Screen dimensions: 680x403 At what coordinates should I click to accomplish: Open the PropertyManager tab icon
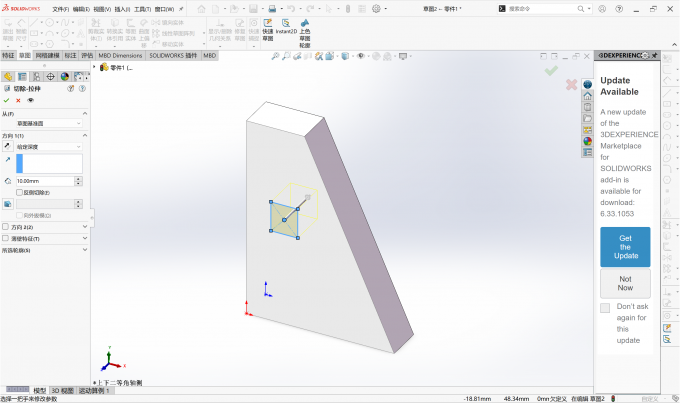22,77
